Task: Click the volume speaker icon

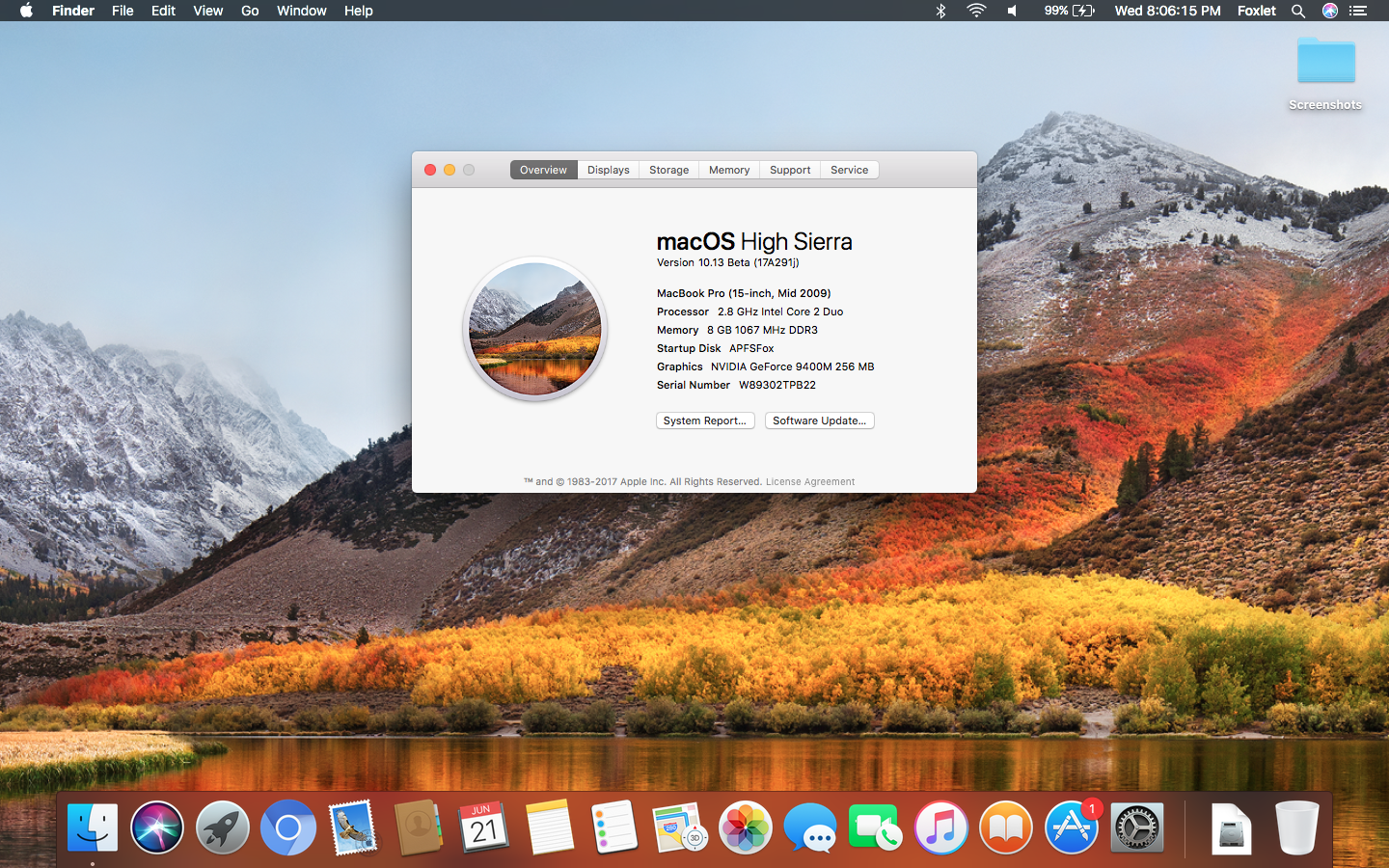Action: point(1012,11)
